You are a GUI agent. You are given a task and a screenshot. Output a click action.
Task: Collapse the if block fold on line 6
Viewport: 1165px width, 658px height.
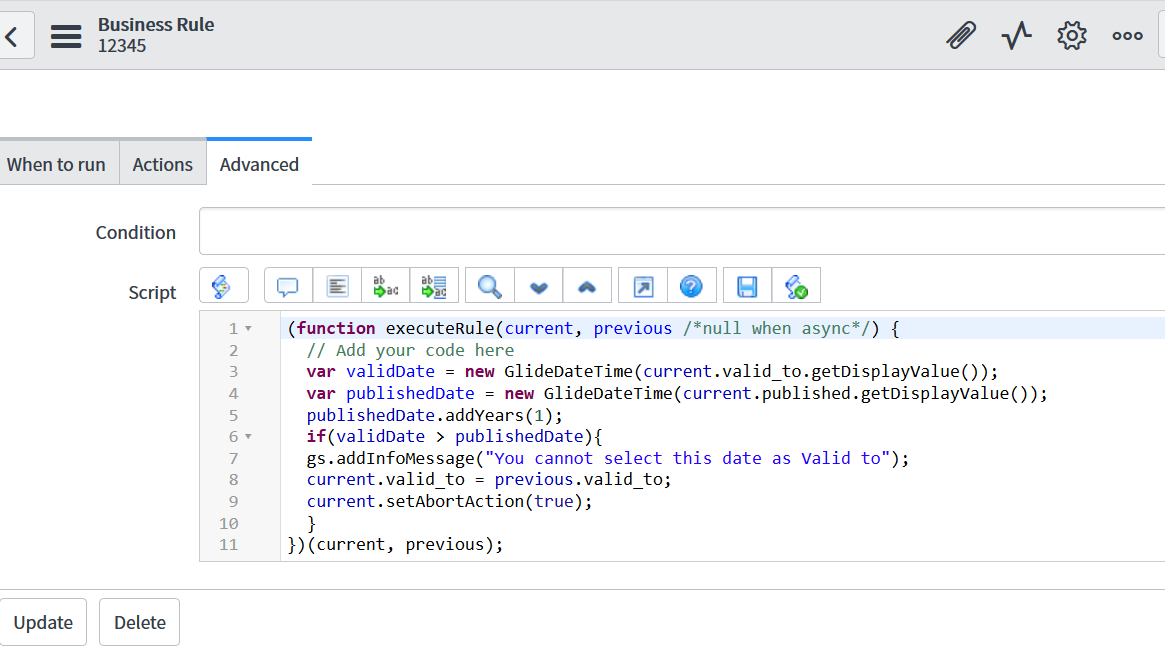249,437
